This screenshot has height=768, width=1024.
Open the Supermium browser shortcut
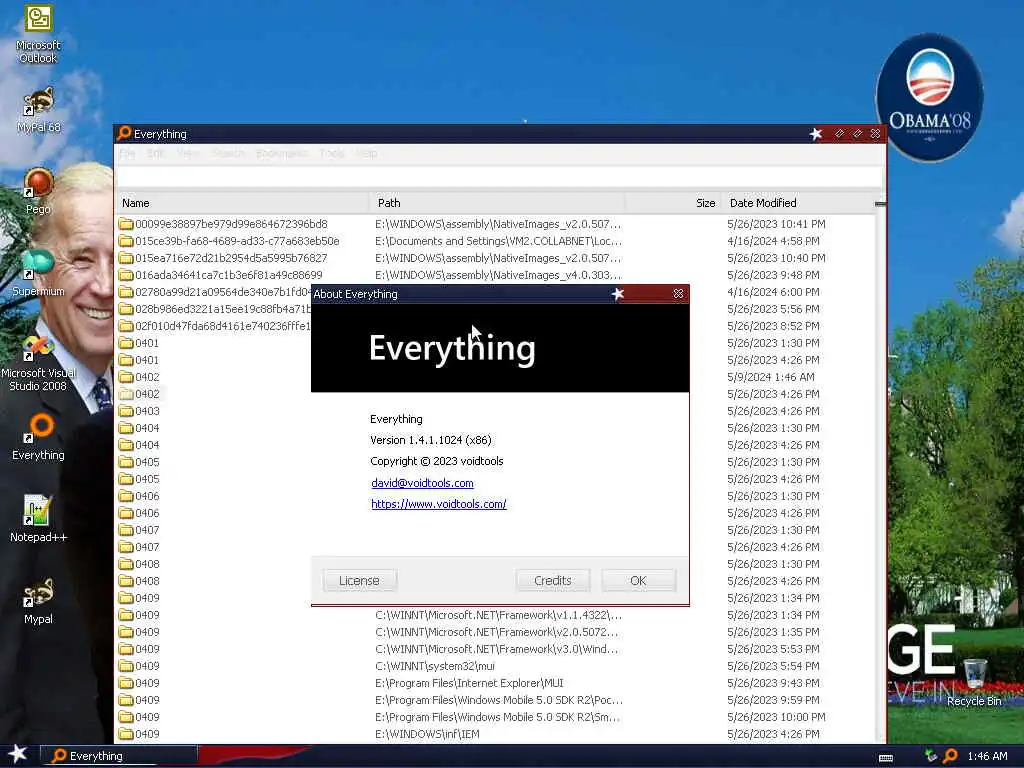[38, 273]
